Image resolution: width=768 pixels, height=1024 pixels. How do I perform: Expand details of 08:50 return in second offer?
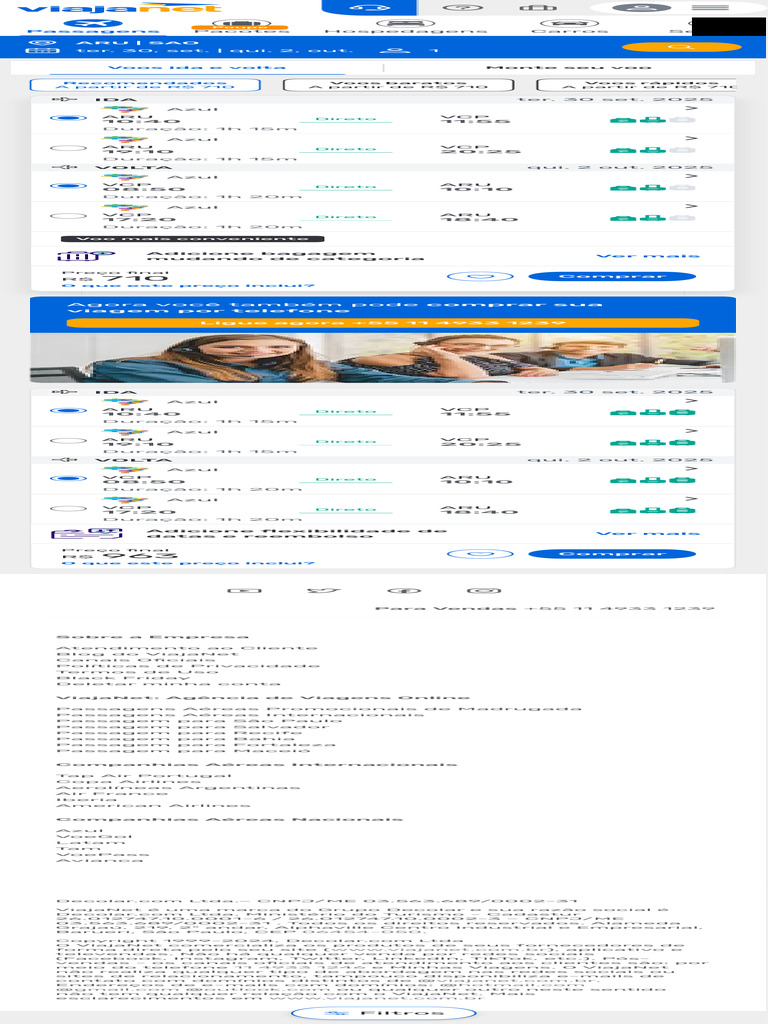[691, 469]
